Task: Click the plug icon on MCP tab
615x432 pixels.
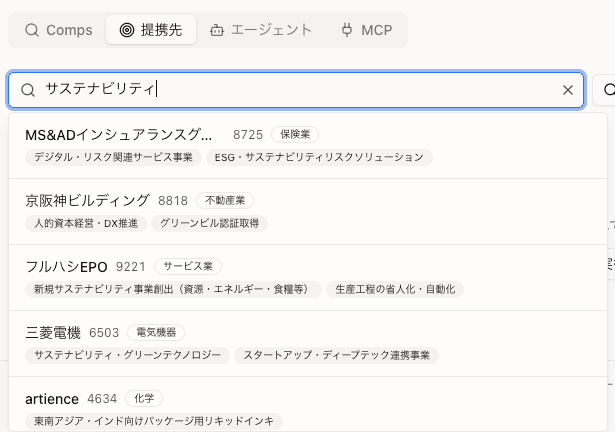Action: [347, 30]
